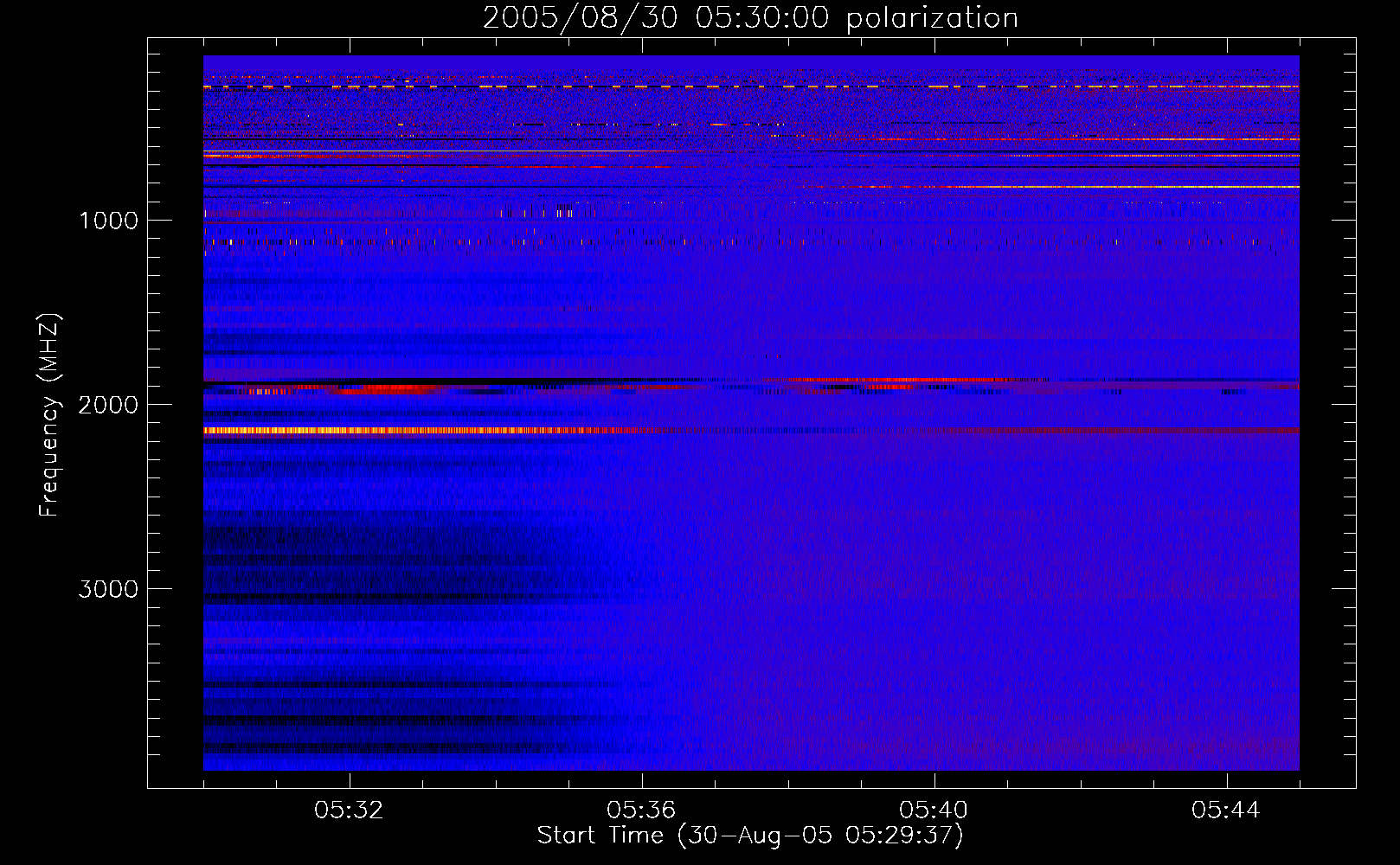Click the '05:36' time tick label
This screenshot has height=865, width=1400.
[642, 811]
